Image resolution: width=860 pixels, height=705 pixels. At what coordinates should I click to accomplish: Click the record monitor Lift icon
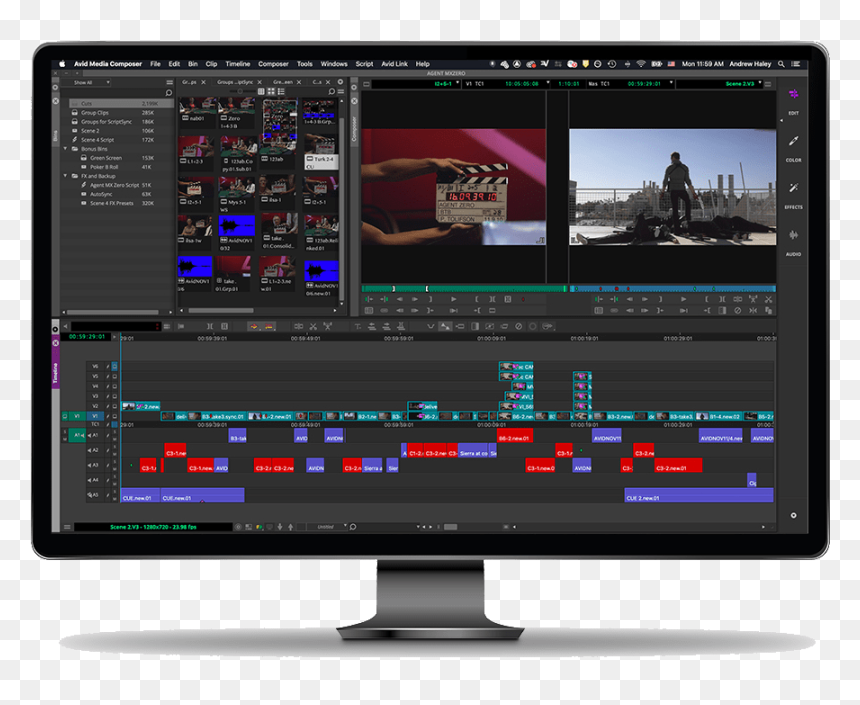pyautogui.click(x=754, y=300)
